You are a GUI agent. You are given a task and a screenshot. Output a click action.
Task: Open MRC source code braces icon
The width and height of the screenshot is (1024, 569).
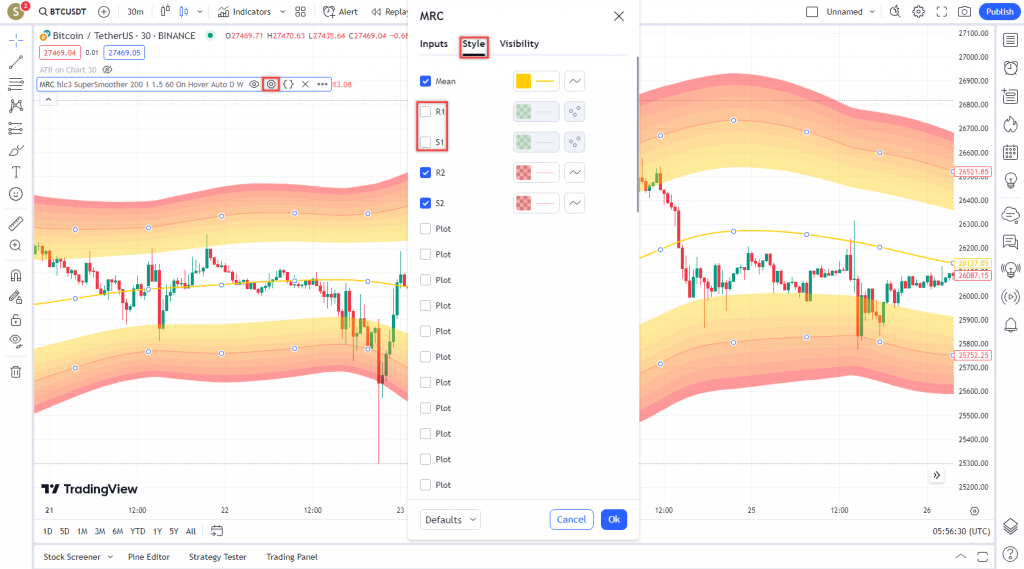click(x=288, y=84)
